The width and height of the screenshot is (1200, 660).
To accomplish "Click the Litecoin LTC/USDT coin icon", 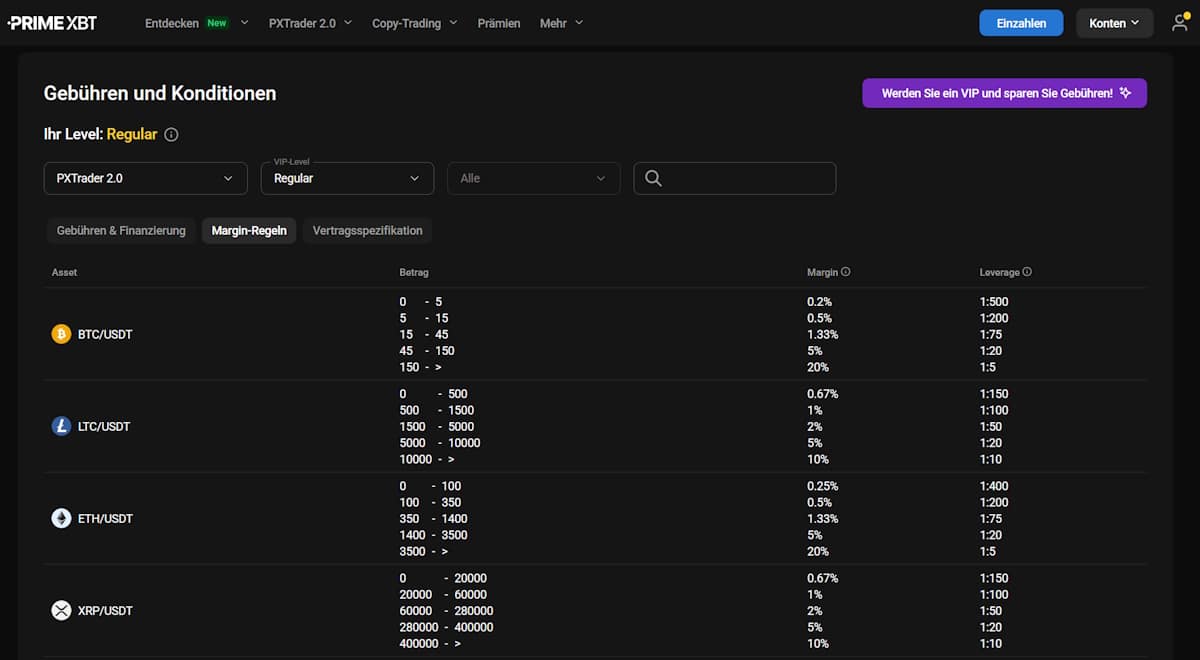I will tap(61, 426).
